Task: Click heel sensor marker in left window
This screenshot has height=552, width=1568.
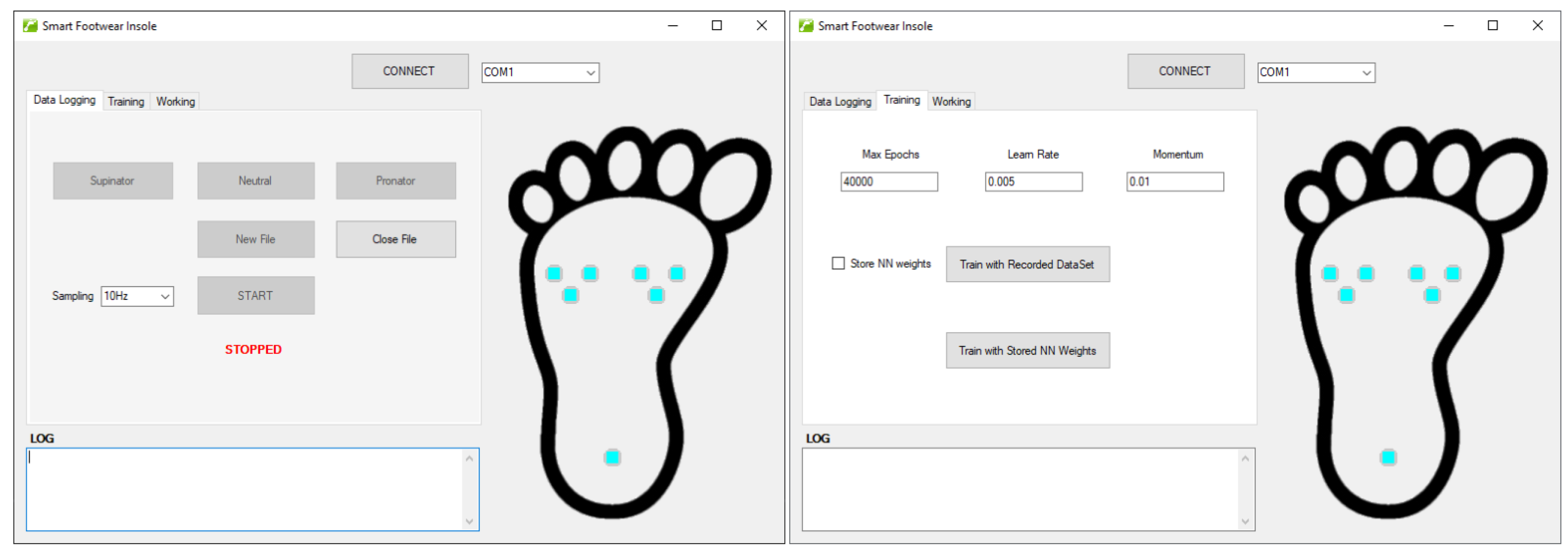Action: tap(612, 457)
